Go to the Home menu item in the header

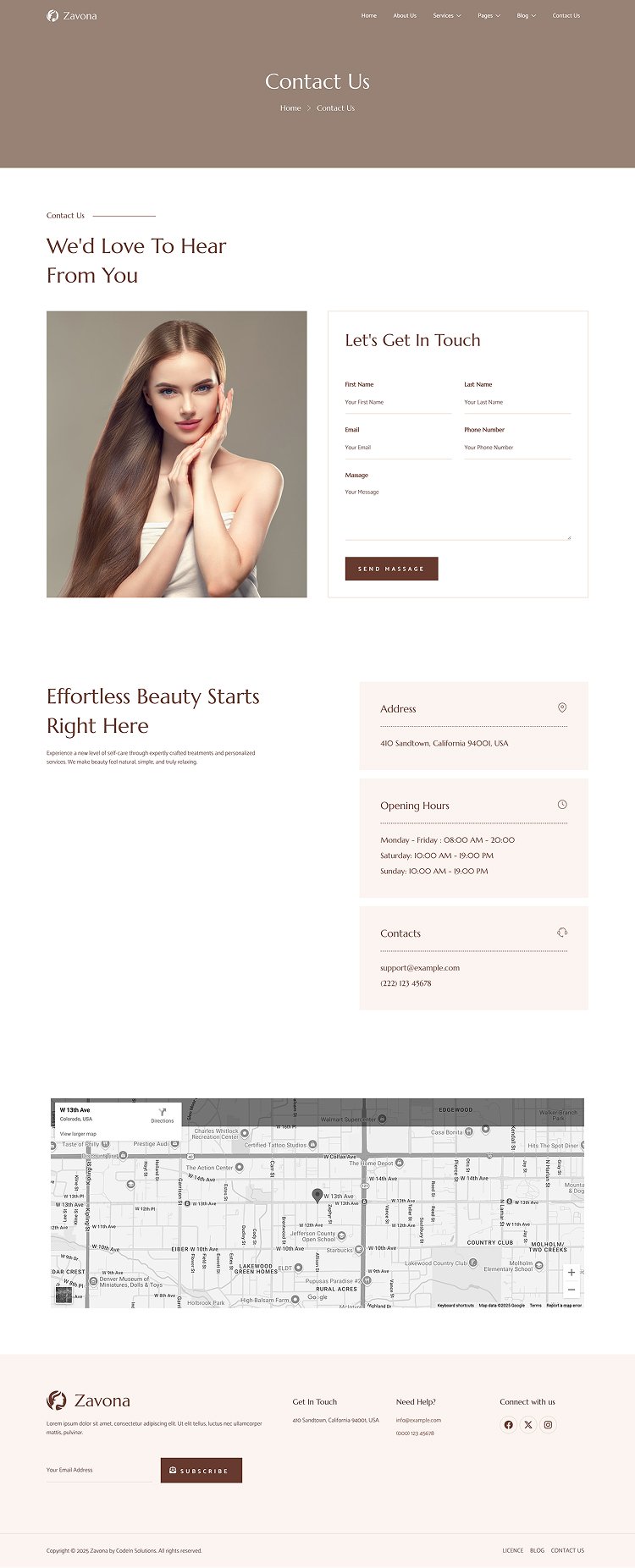(x=369, y=15)
